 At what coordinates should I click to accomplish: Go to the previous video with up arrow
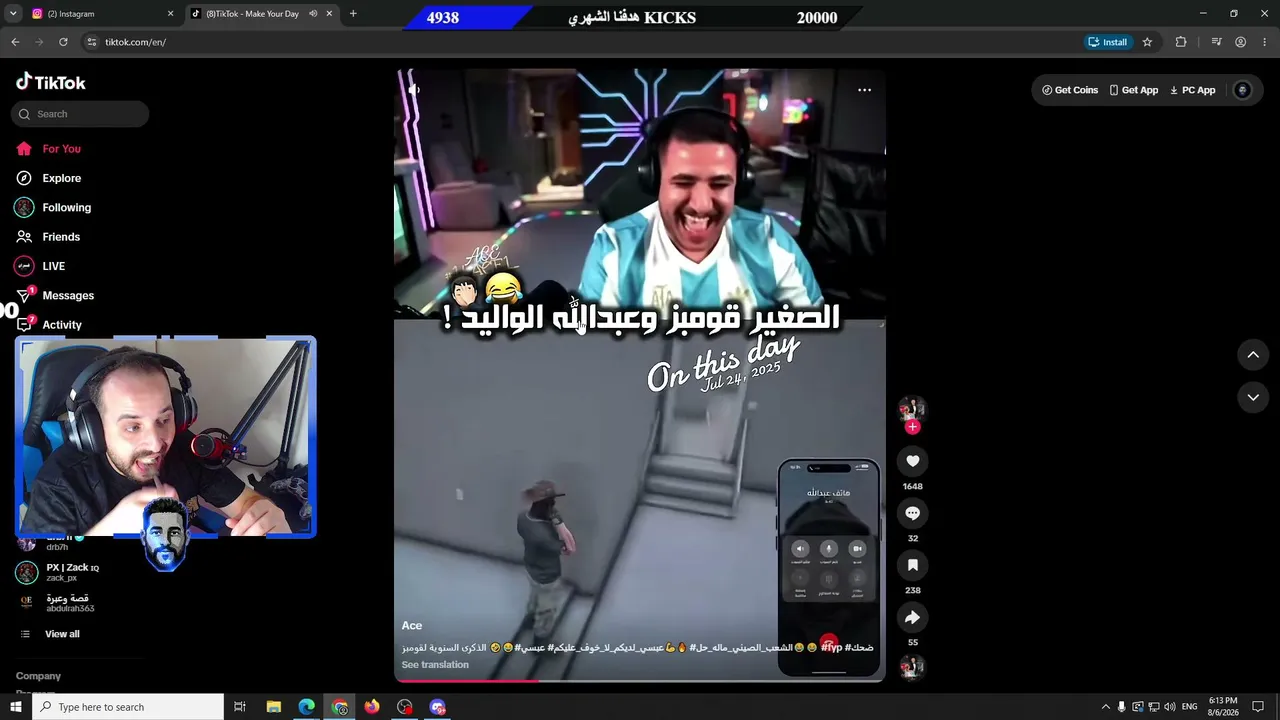click(x=1253, y=355)
